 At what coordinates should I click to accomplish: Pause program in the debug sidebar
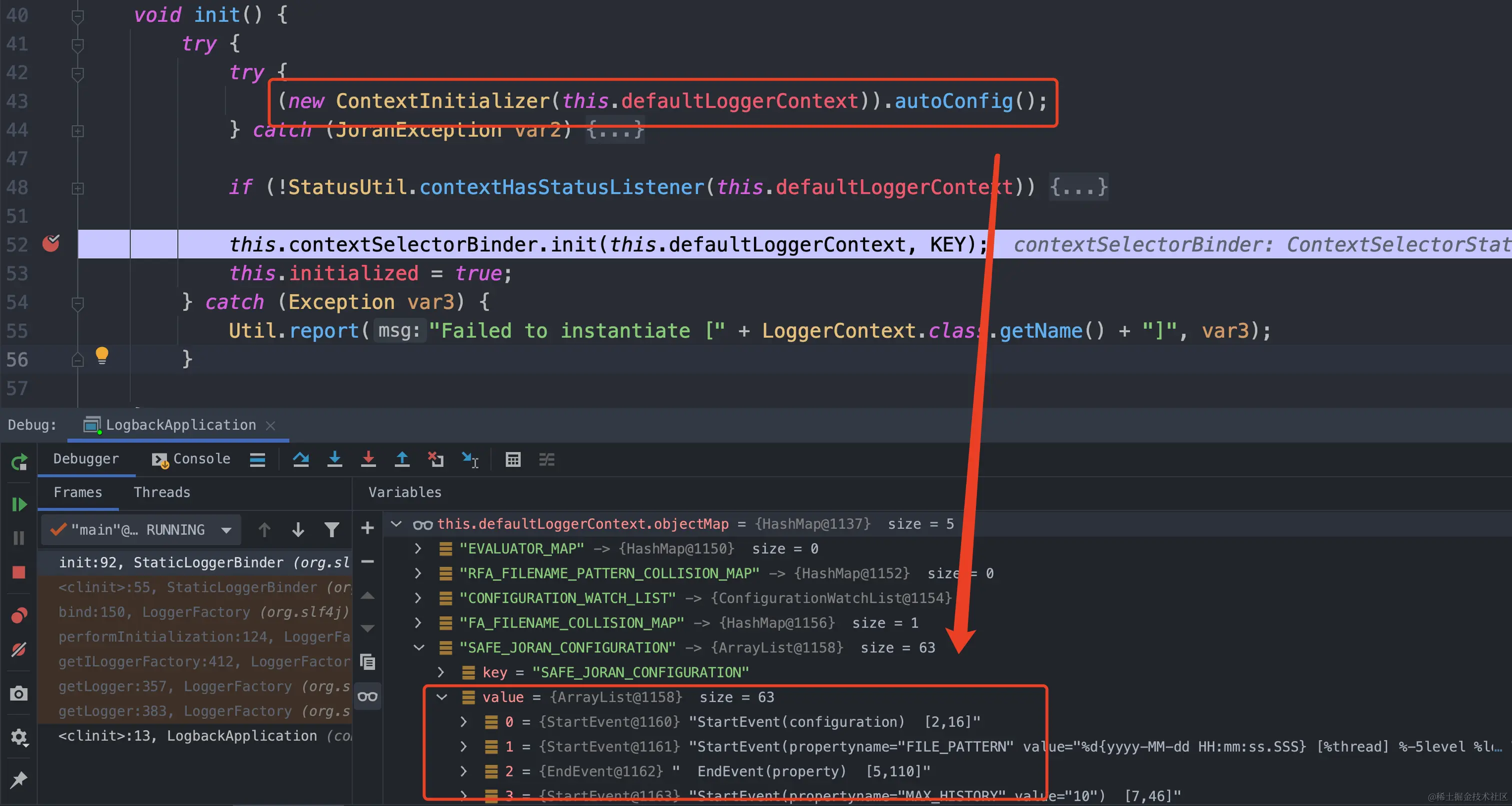19,538
